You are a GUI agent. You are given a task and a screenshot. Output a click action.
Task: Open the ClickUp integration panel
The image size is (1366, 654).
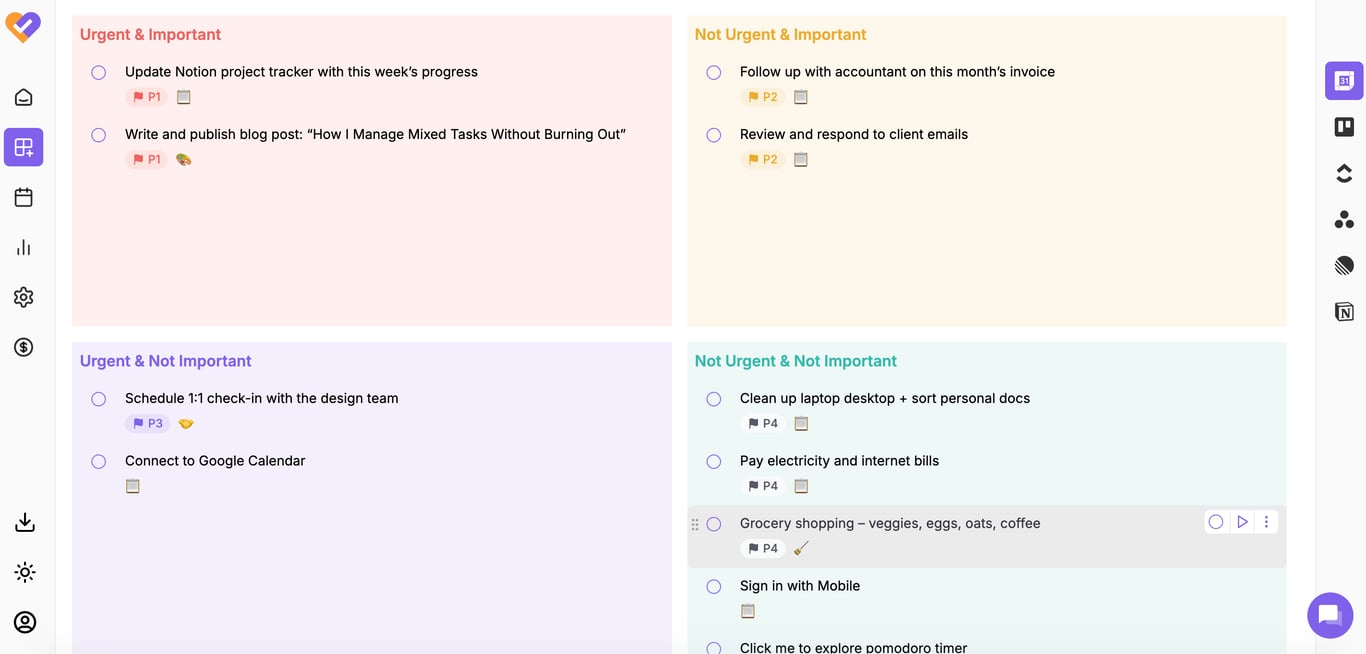tap(1344, 172)
